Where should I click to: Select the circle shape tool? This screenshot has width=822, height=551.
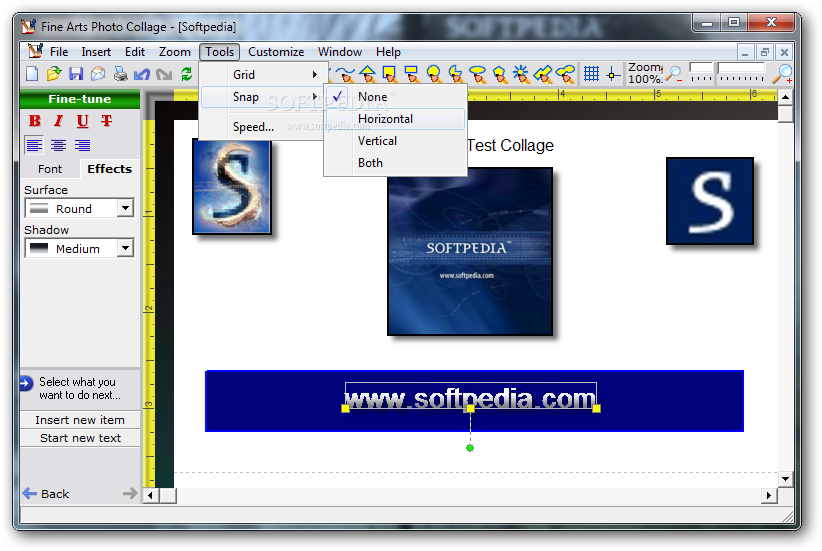pyautogui.click(x=434, y=74)
